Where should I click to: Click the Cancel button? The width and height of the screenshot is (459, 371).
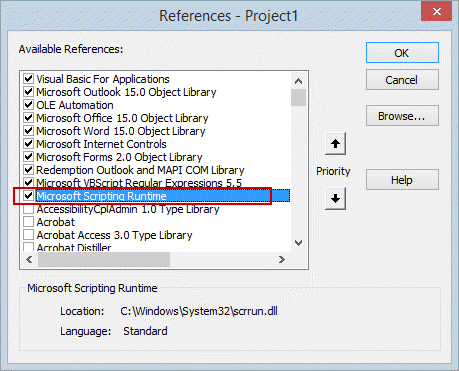click(x=402, y=80)
